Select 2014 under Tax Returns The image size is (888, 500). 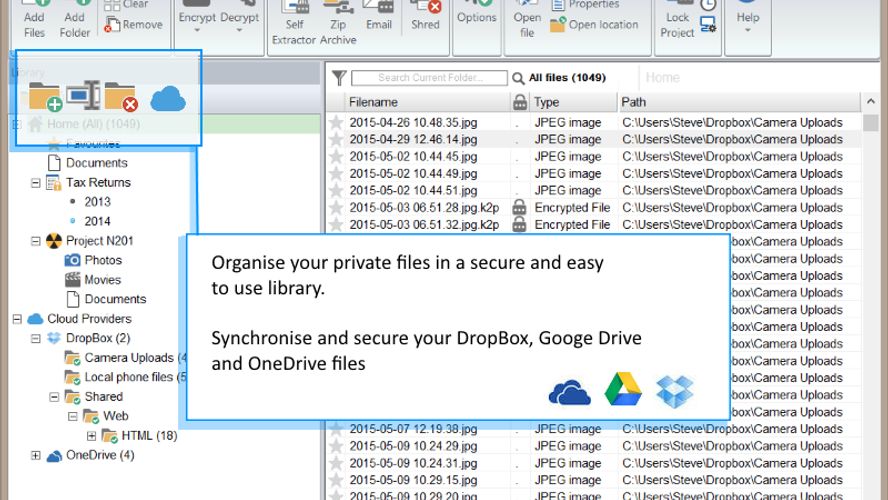[97, 221]
